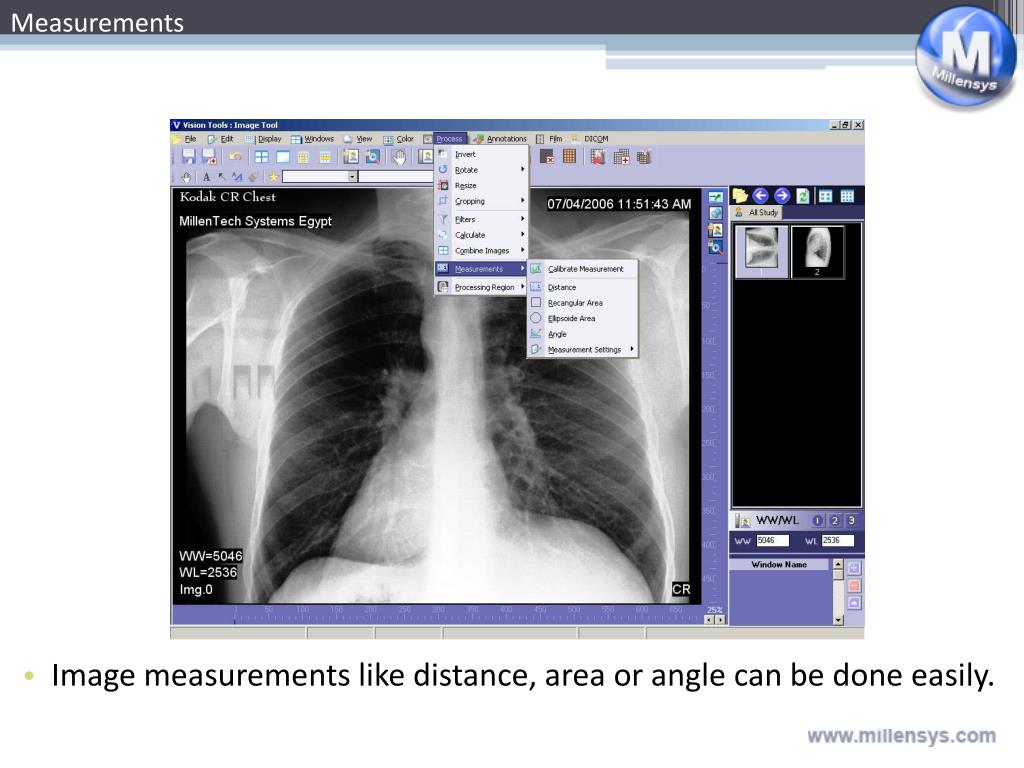This screenshot has width=1024, height=768.
Task: Click the Undo arrow toolbar icon
Action: pos(236,157)
